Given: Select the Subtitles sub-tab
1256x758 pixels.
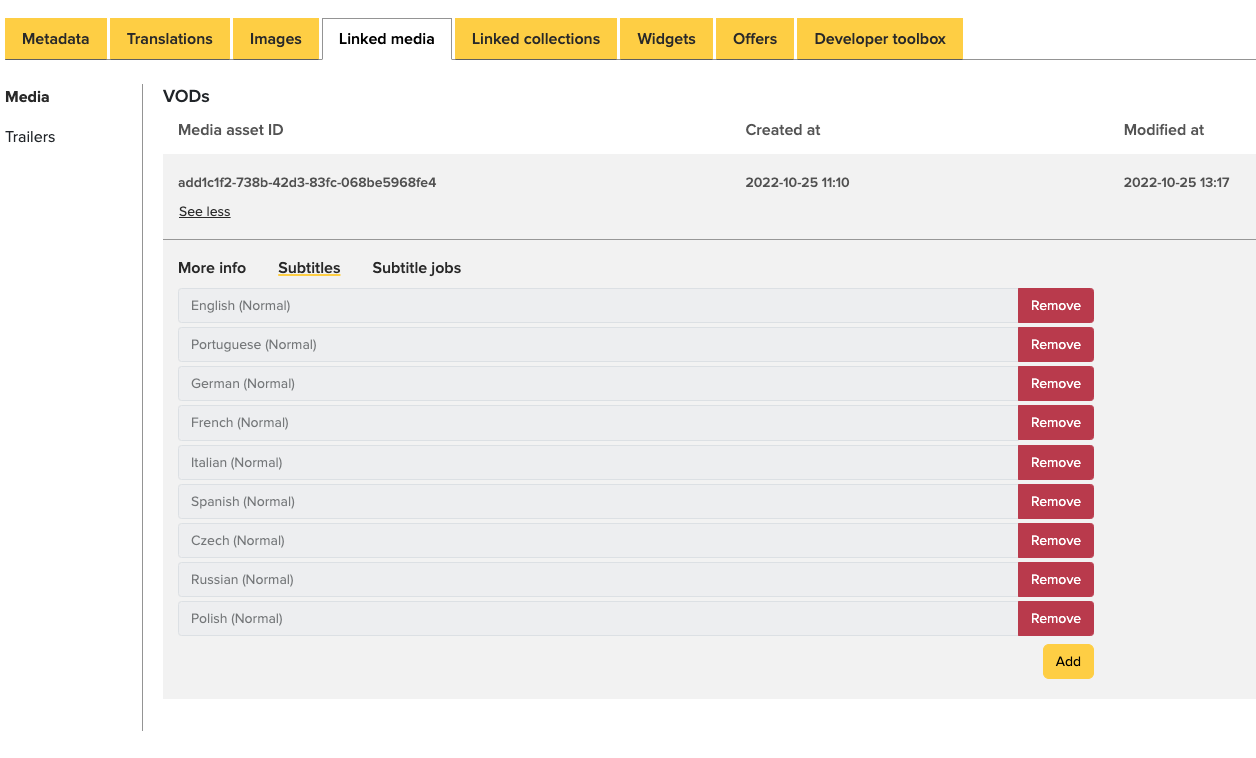Looking at the screenshot, I should point(309,268).
